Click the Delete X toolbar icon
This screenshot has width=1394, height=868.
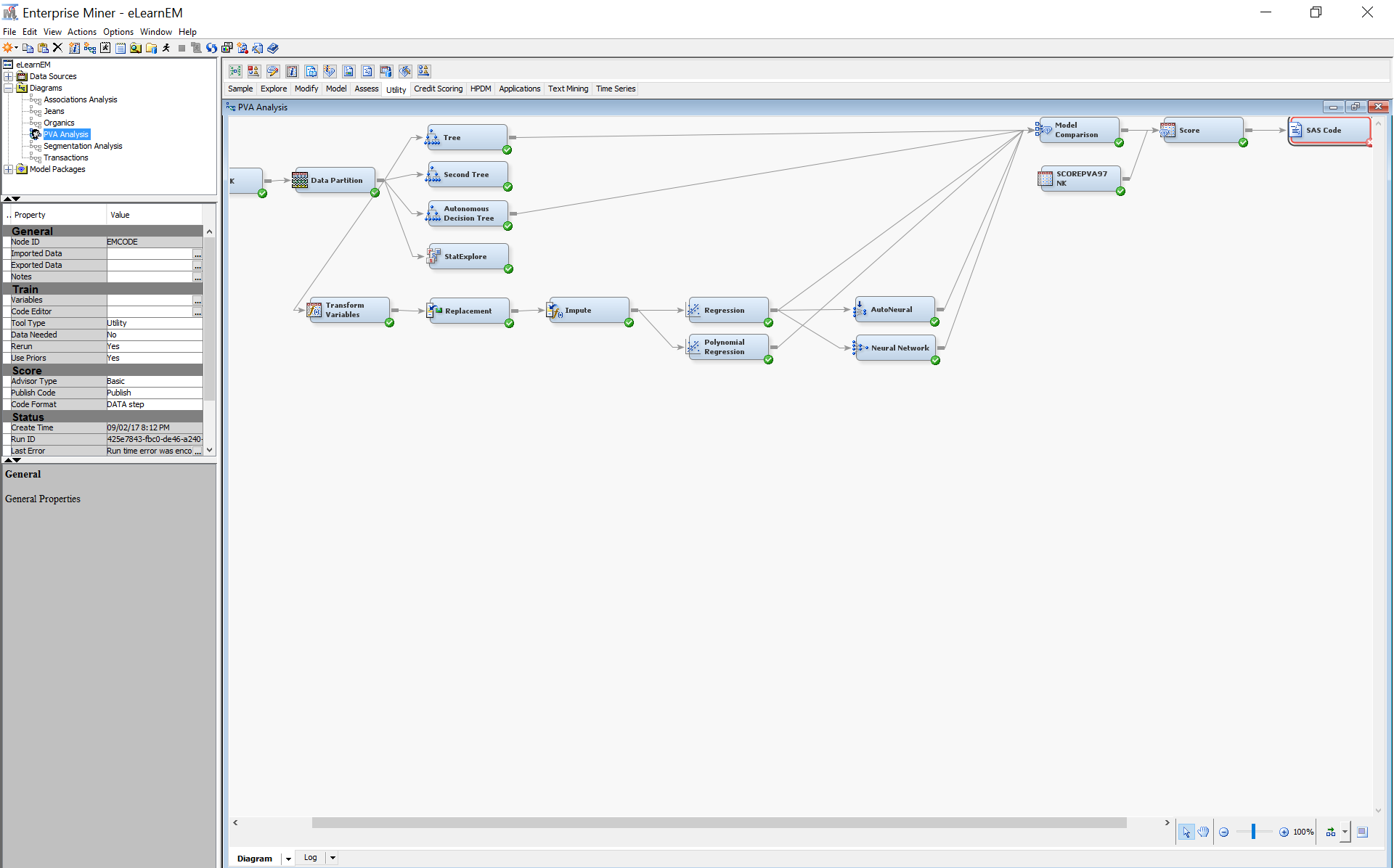58,48
